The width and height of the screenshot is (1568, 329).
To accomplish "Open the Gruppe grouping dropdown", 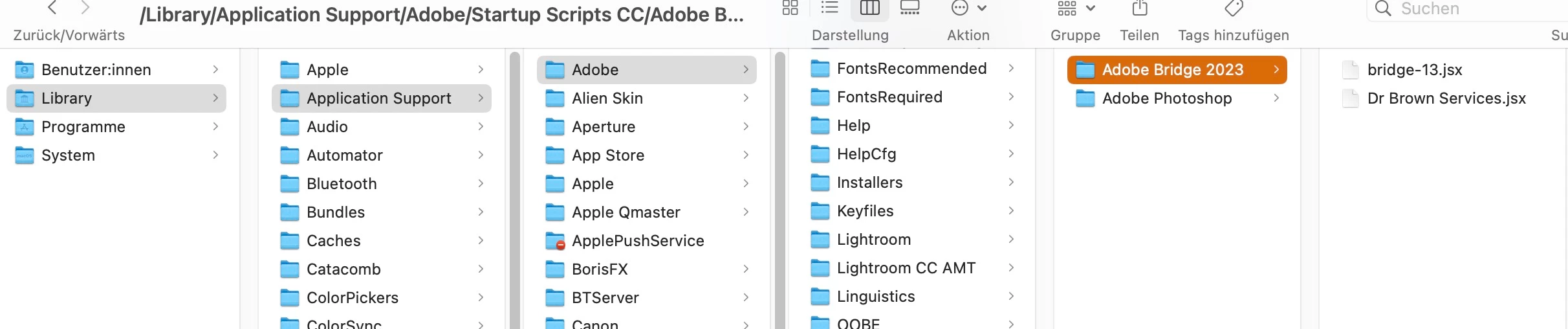I will (x=1076, y=8).
